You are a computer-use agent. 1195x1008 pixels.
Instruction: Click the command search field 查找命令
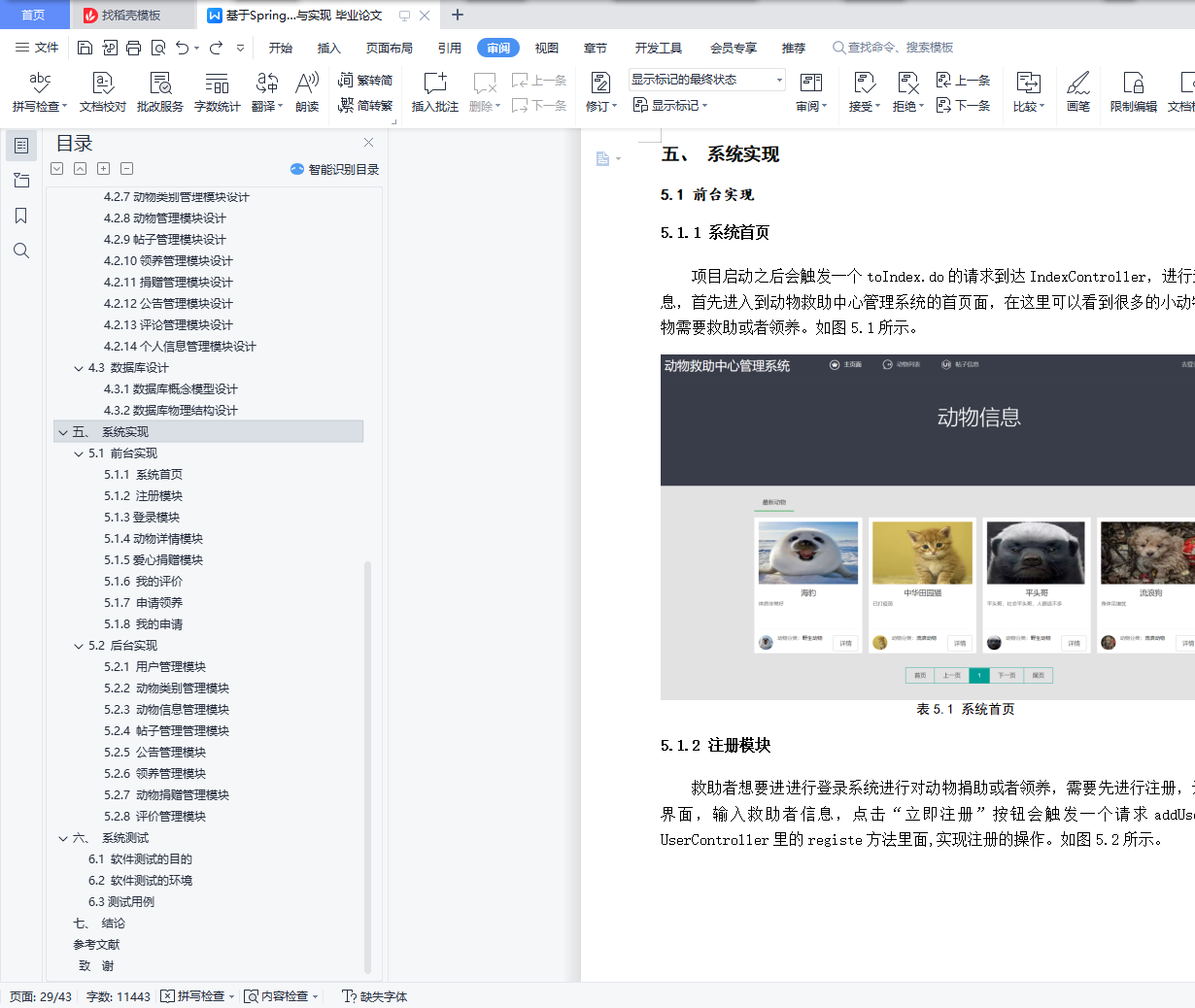[893, 48]
